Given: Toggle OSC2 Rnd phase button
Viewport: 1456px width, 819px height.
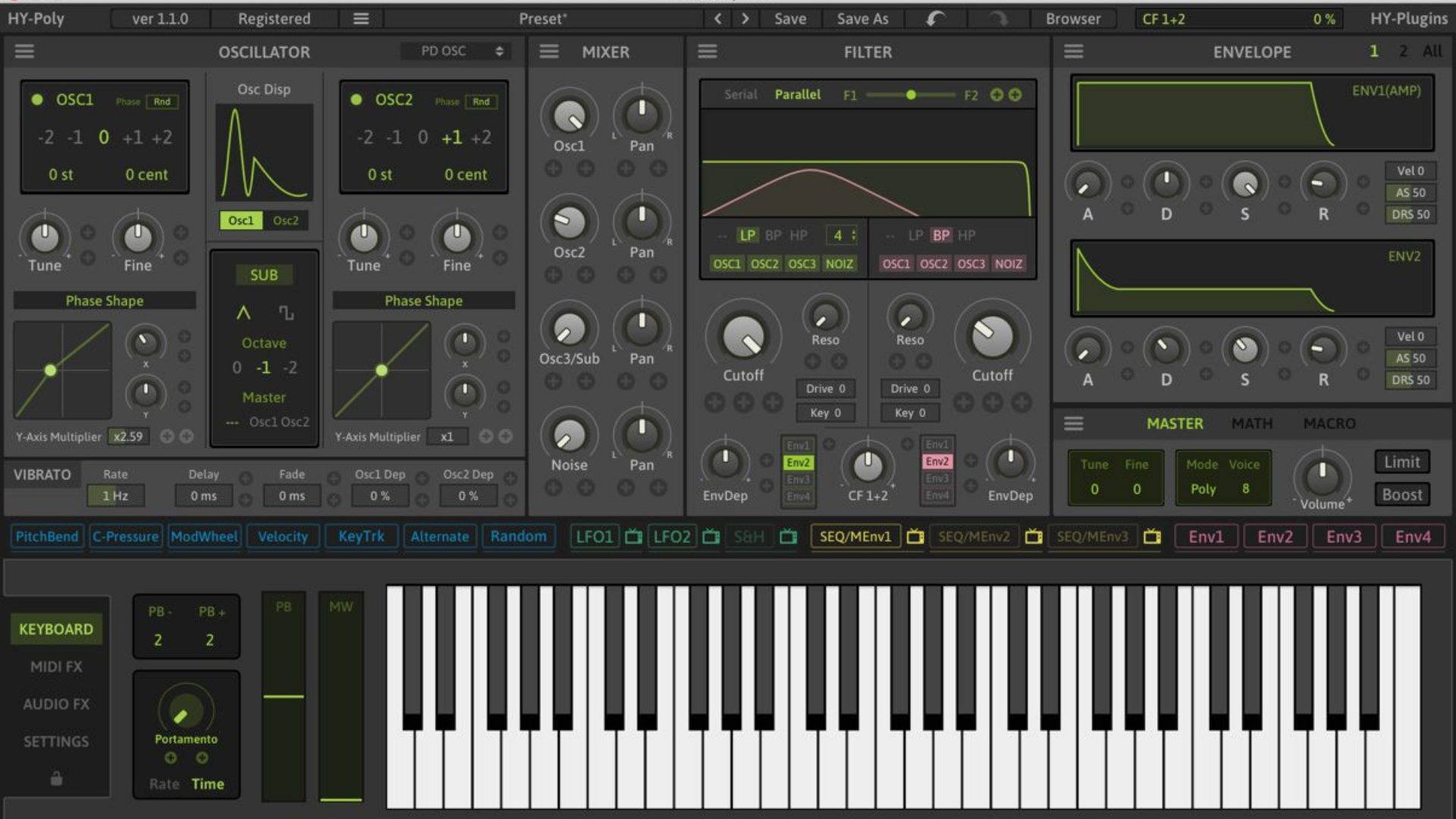Looking at the screenshot, I should [x=481, y=102].
